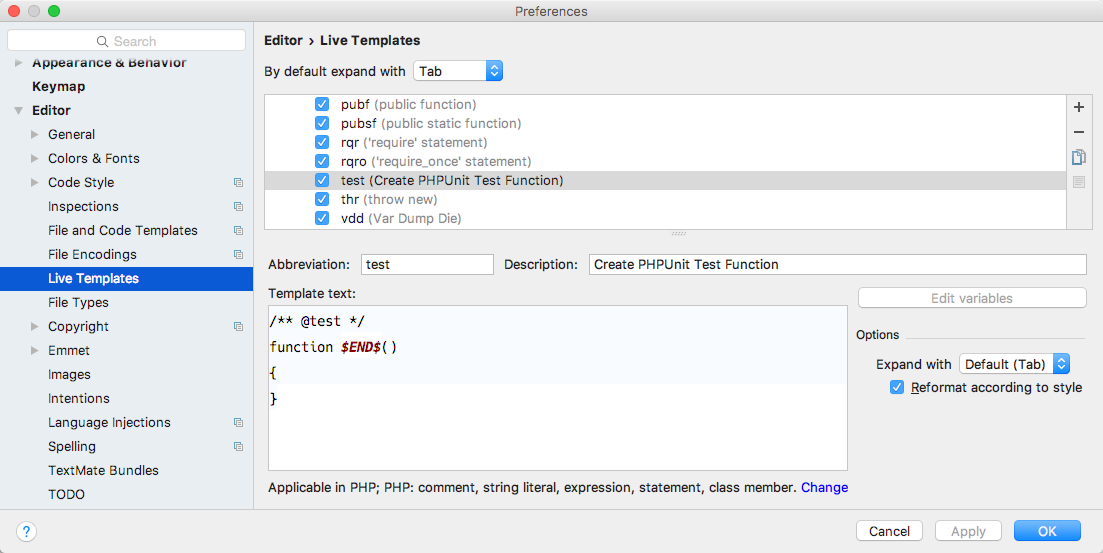
Task: Click the Apply button
Action: pos(968,531)
